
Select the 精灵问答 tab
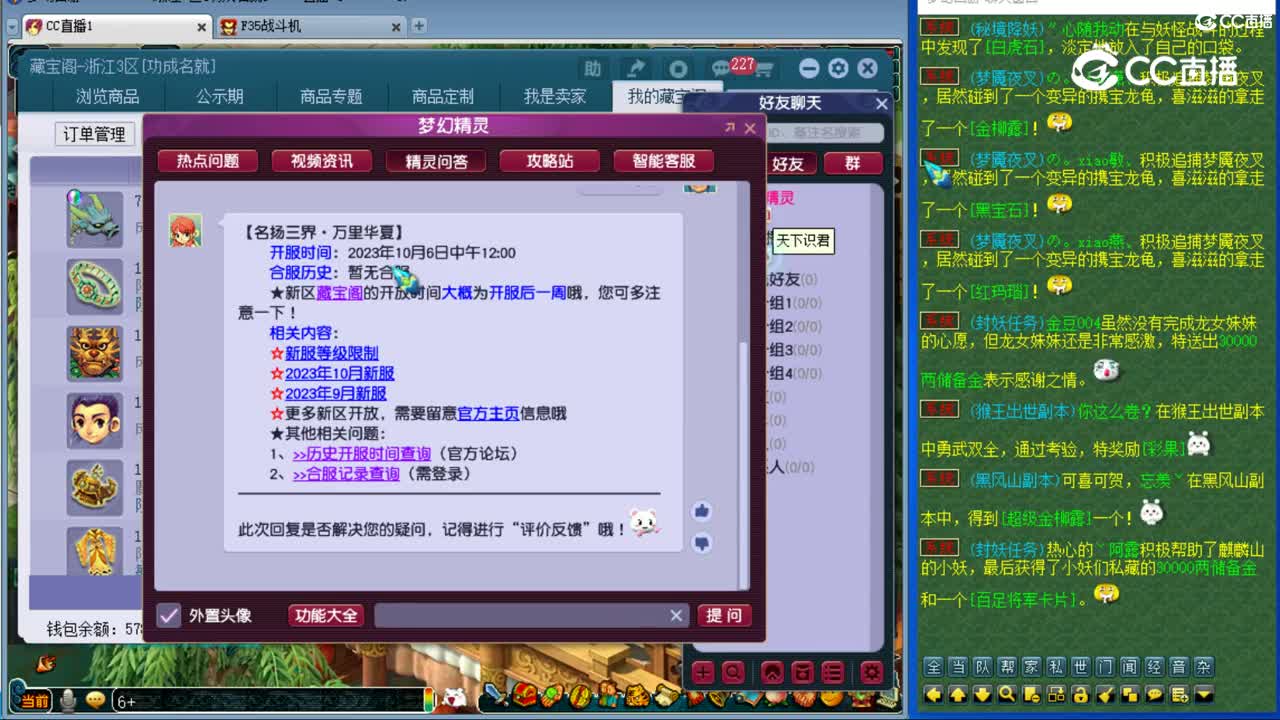click(x=436, y=161)
